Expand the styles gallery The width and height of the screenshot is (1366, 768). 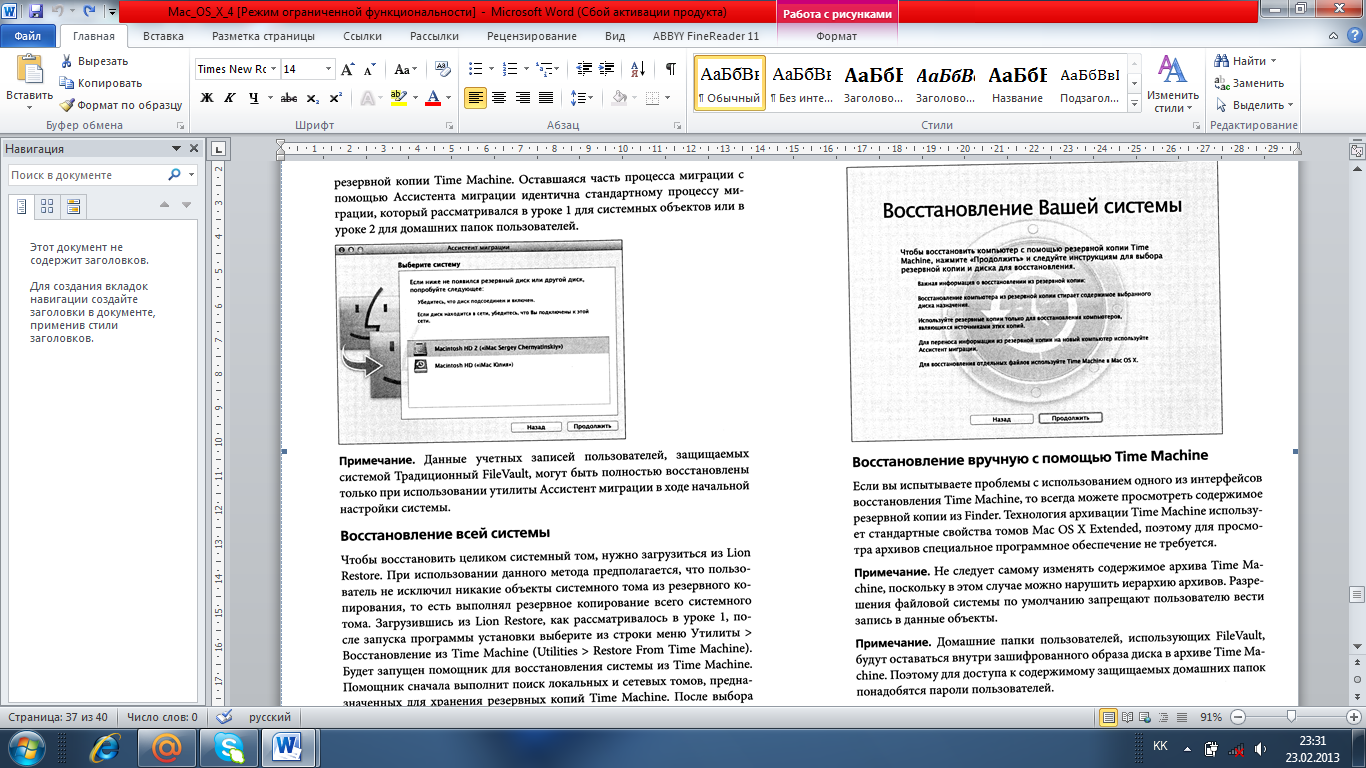pos(1133,103)
